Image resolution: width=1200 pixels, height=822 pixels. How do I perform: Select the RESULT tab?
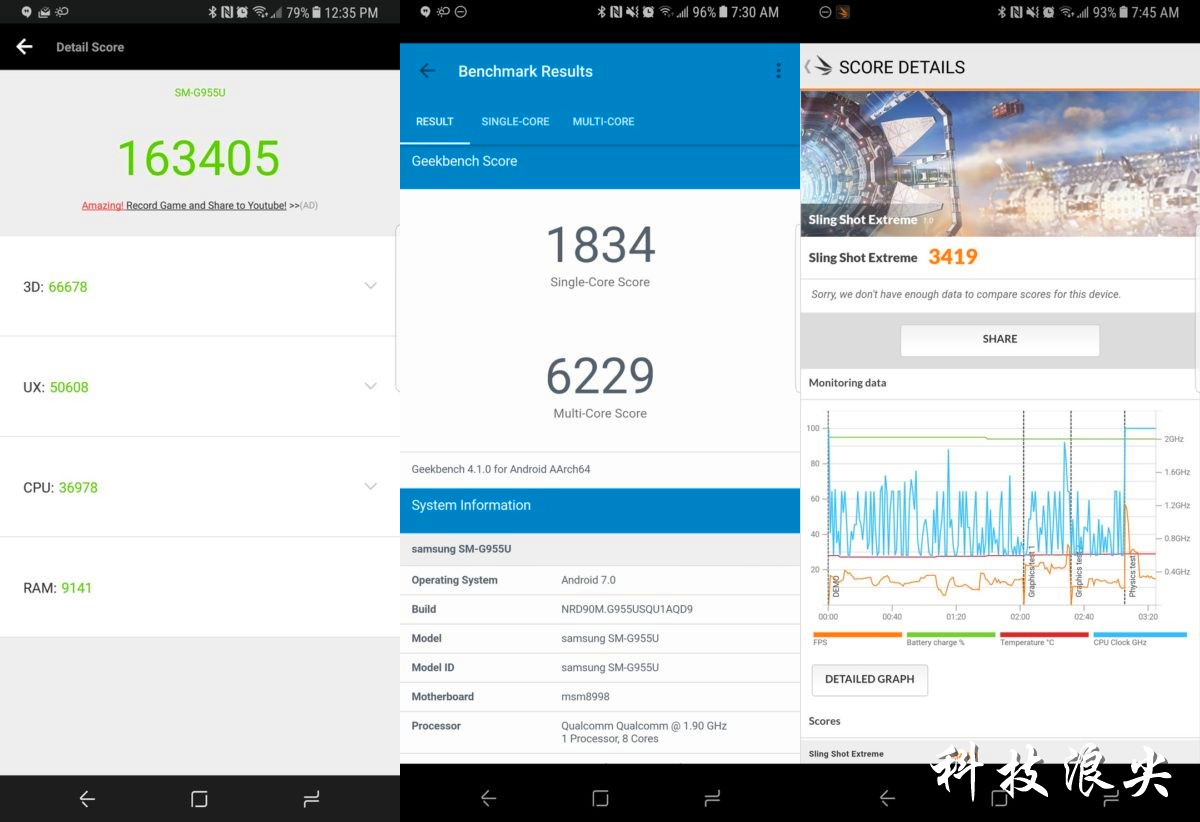pos(435,122)
